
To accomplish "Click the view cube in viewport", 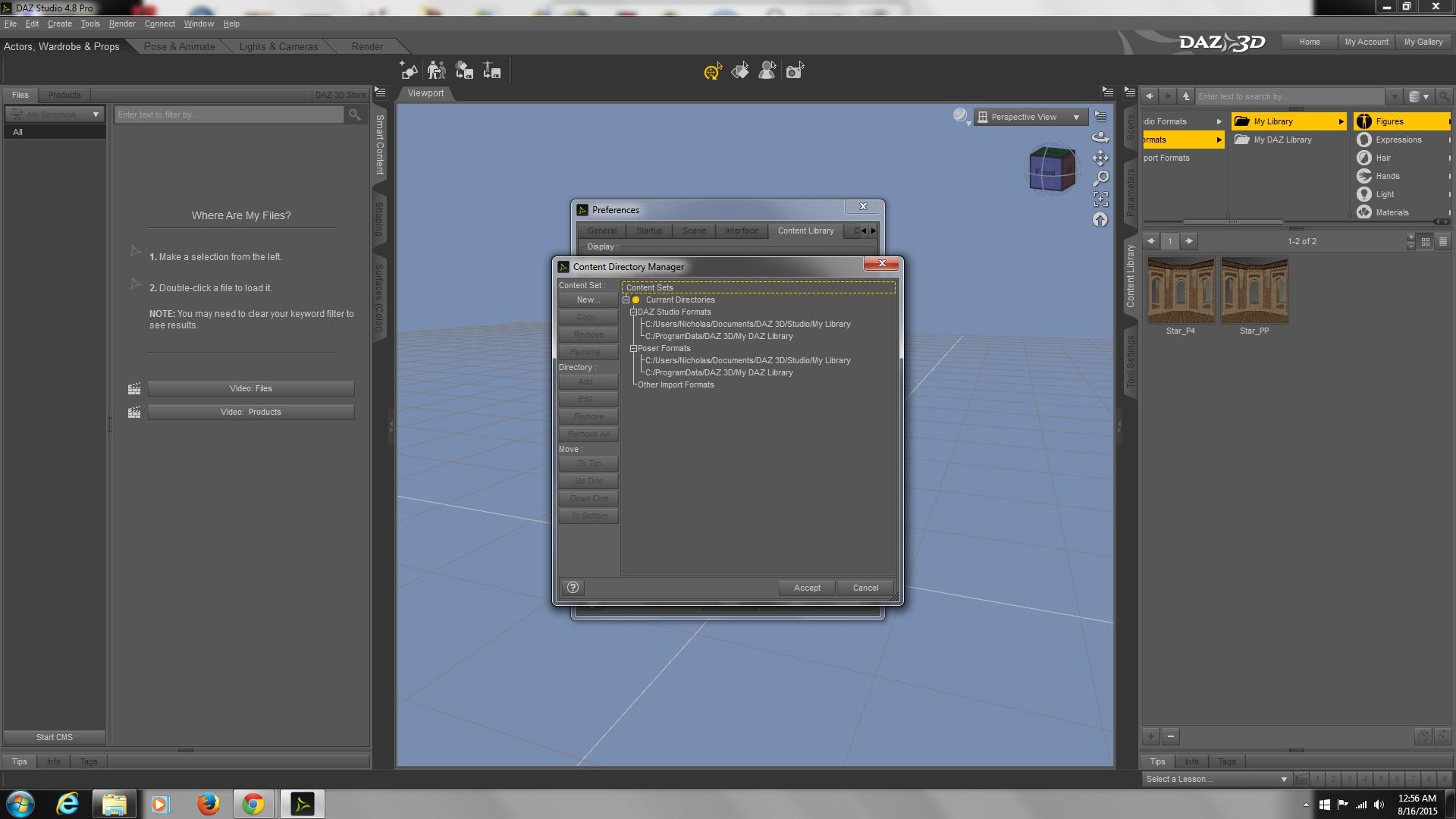I will 1052,168.
